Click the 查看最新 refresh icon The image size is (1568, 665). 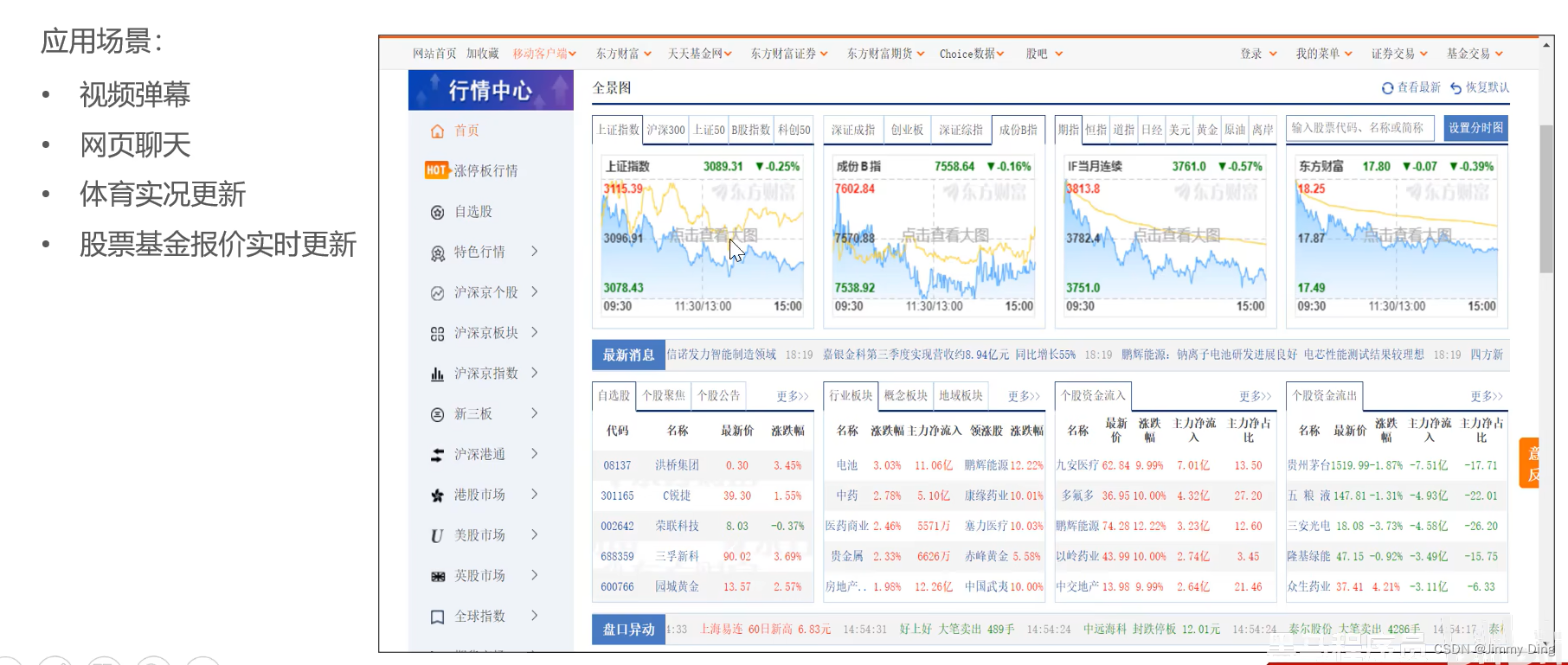pos(1388,88)
